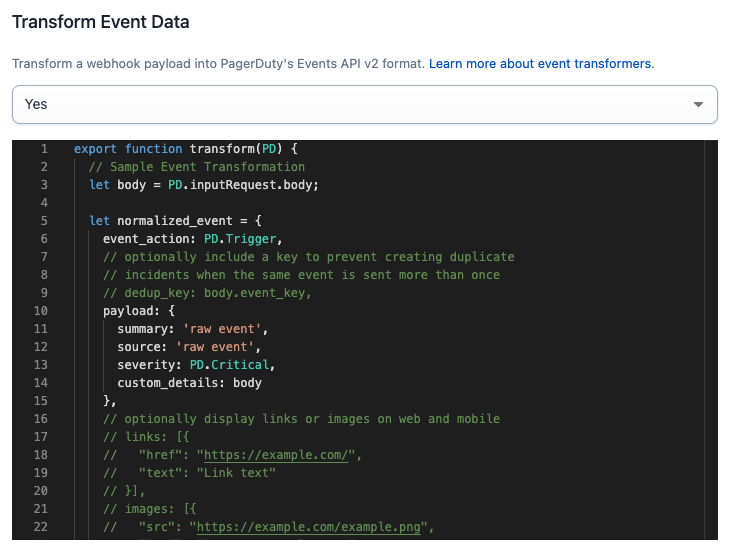Click the summary: 'raw event' line
730x552 pixels.
(x=192, y=329)
